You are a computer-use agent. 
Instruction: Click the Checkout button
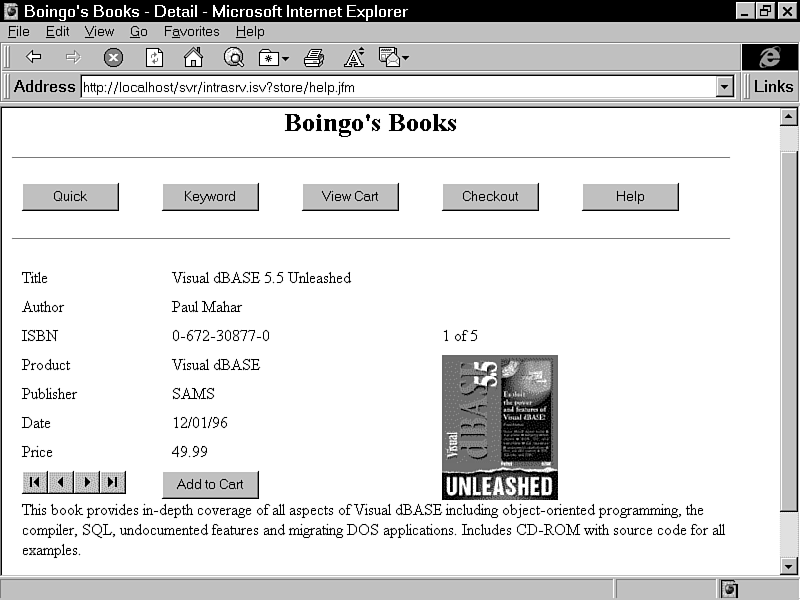490,197
